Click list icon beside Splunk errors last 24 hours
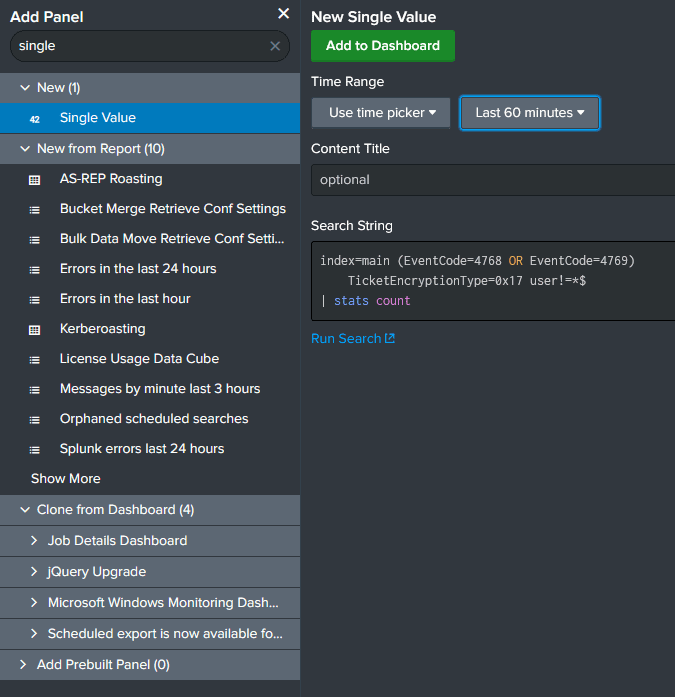 tap(35, 449)
